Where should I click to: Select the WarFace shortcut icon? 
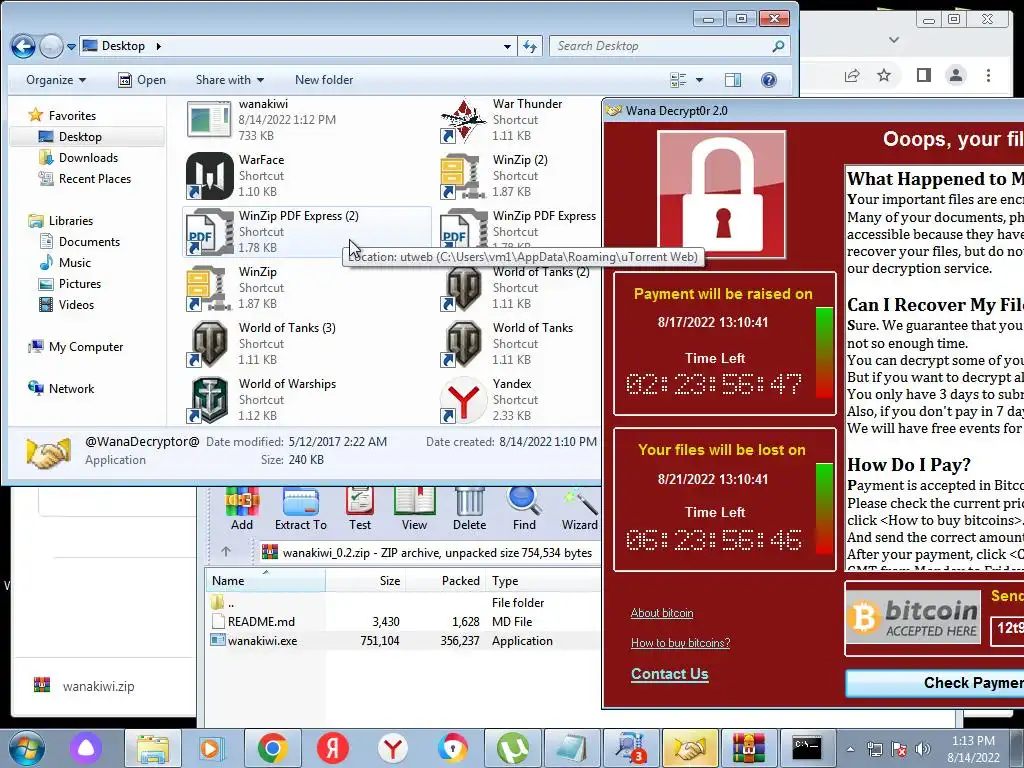pos(209,176)
